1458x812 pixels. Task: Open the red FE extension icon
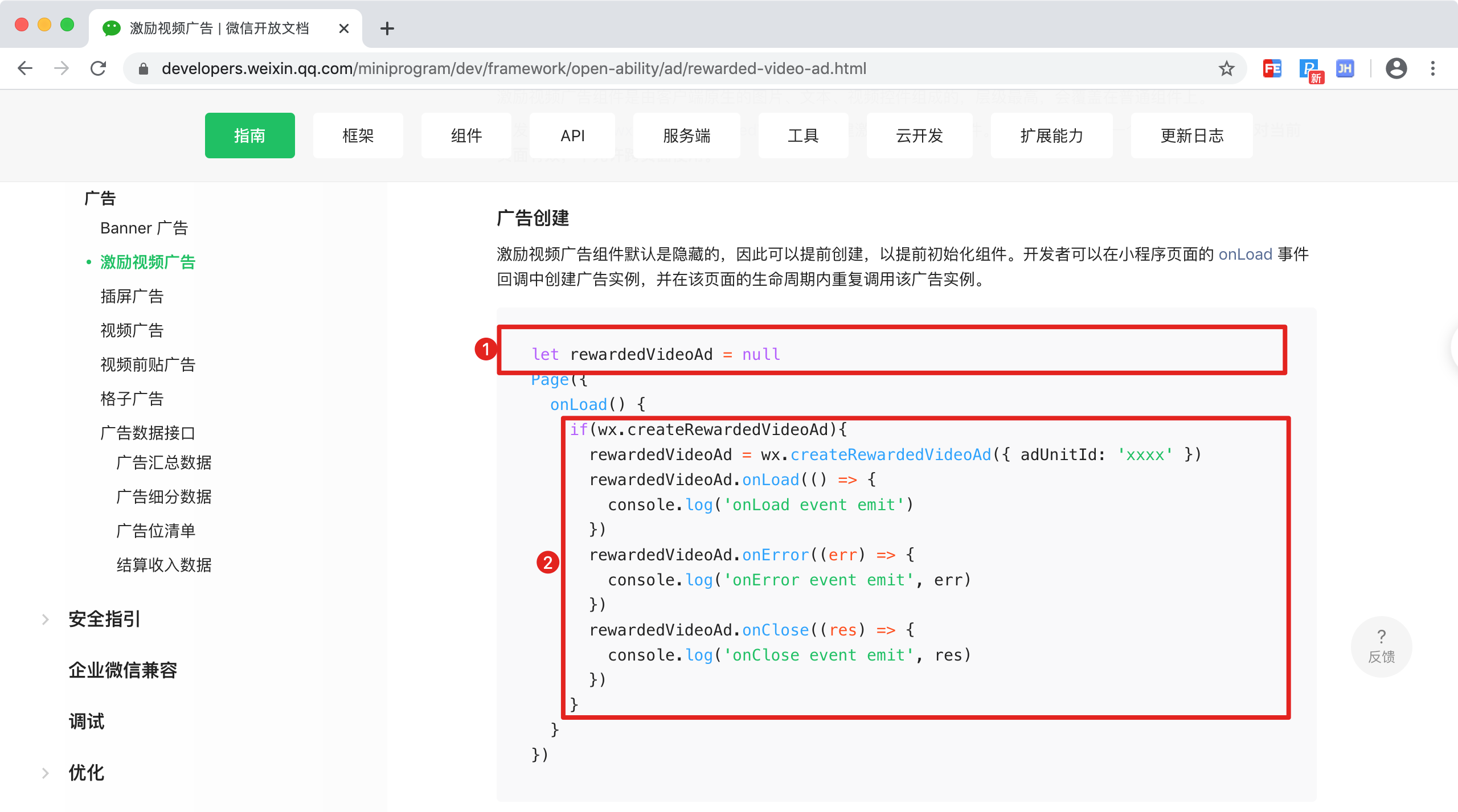click(1272, 68)
